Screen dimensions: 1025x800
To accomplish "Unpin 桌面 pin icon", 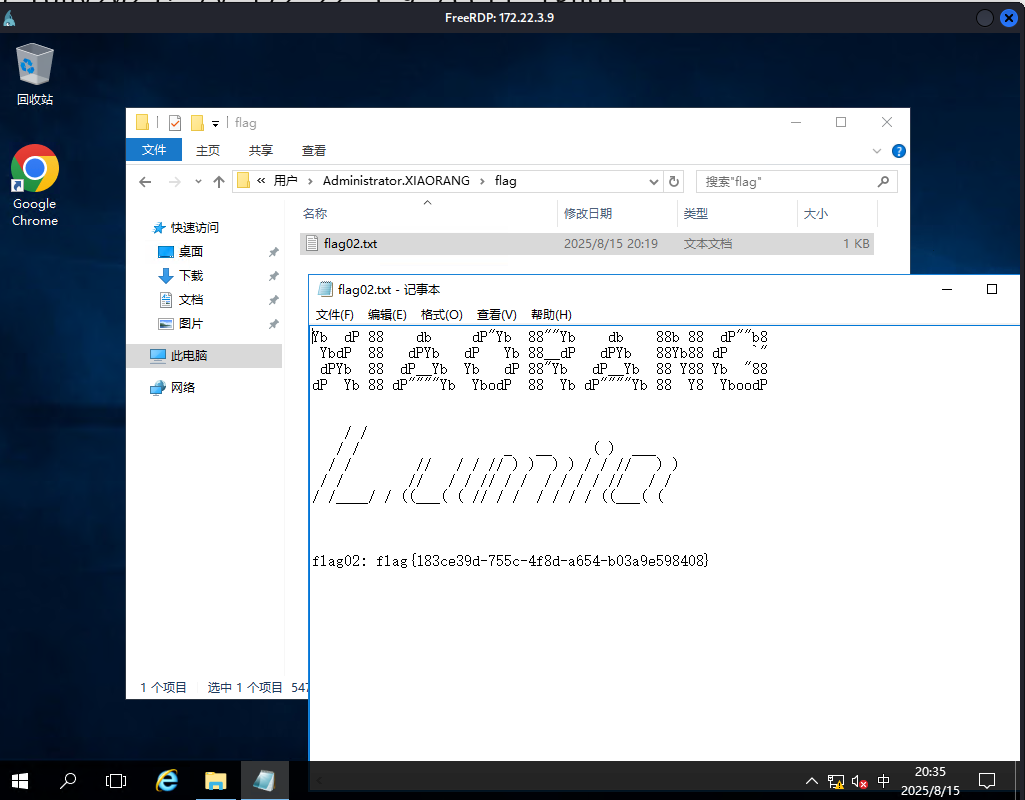I will pos(273,252).
